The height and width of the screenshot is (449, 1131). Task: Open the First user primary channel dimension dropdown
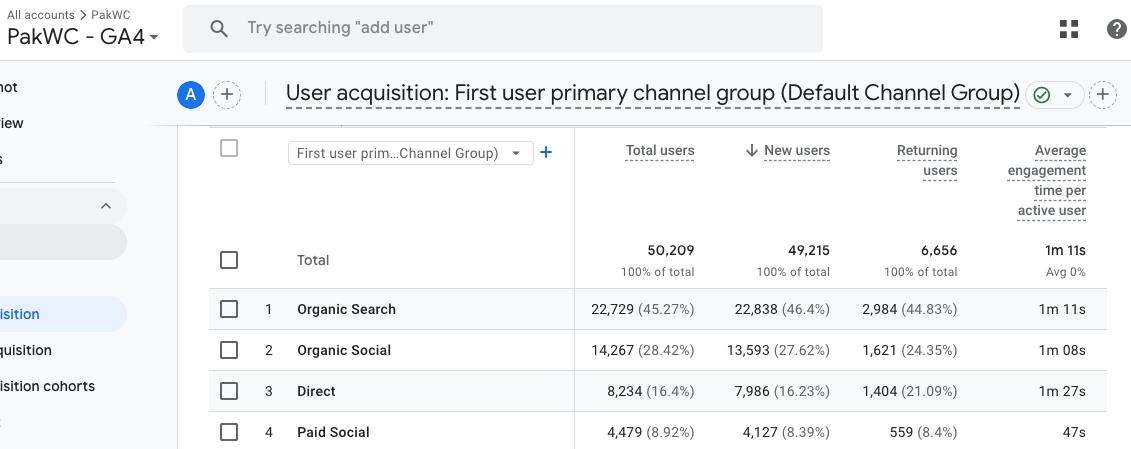point(410,153)
